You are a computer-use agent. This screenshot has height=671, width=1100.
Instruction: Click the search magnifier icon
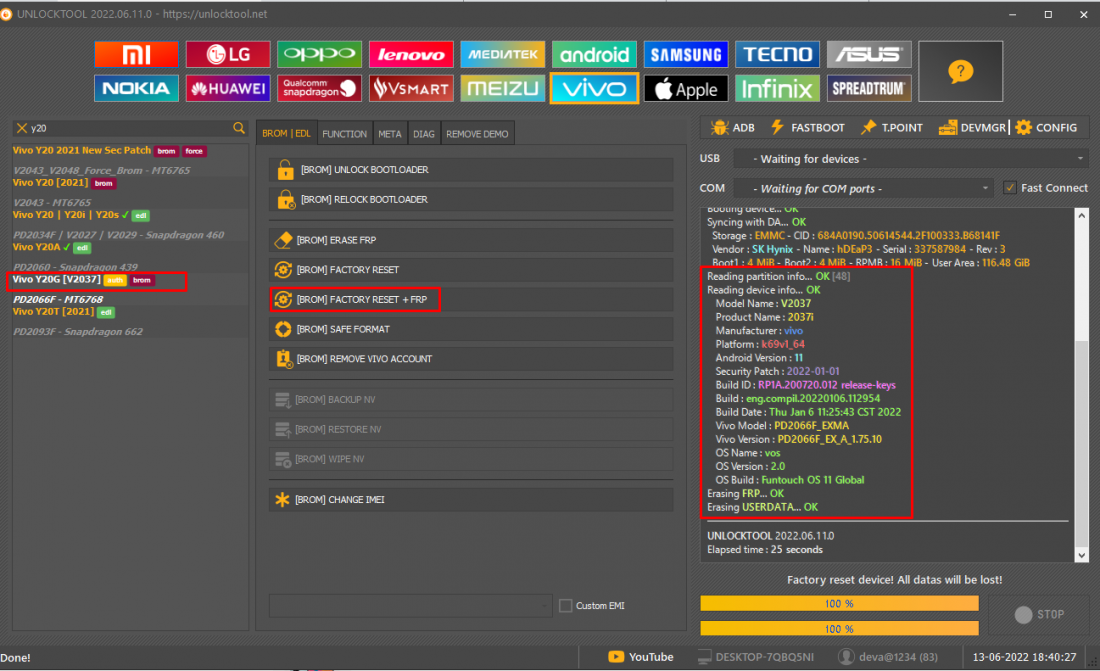pyautogui.click(x=239, y=128)
